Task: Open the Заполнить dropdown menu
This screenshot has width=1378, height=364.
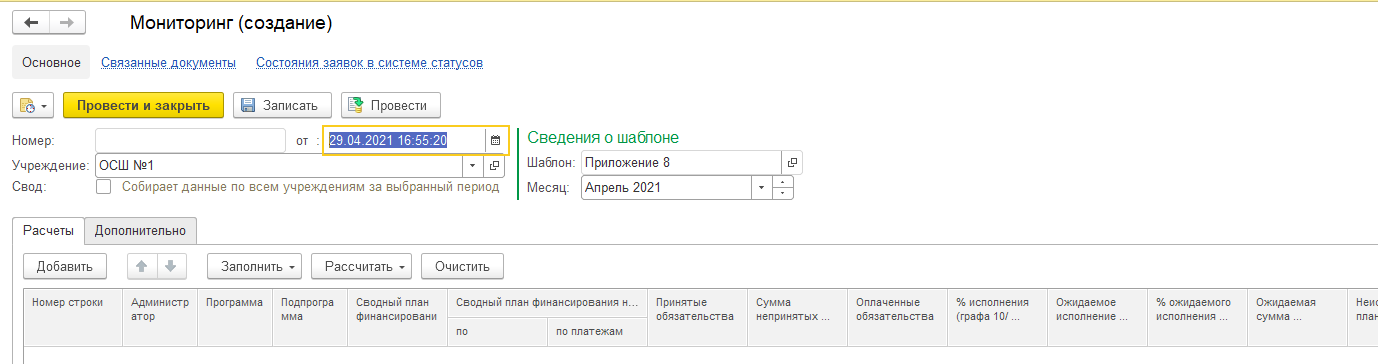Action: tap(255, 267)
